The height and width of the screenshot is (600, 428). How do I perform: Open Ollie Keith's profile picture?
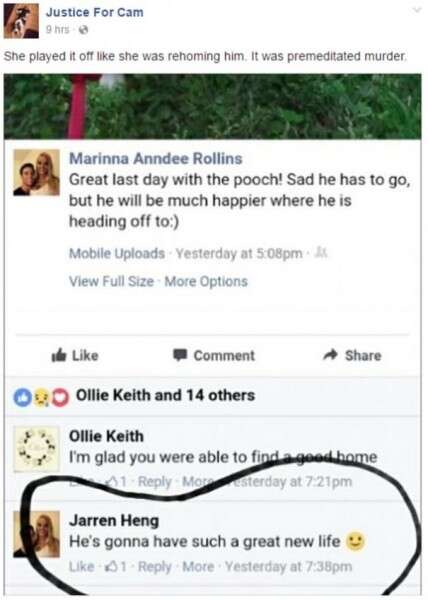pyautogui.click(x=36, y=449)
